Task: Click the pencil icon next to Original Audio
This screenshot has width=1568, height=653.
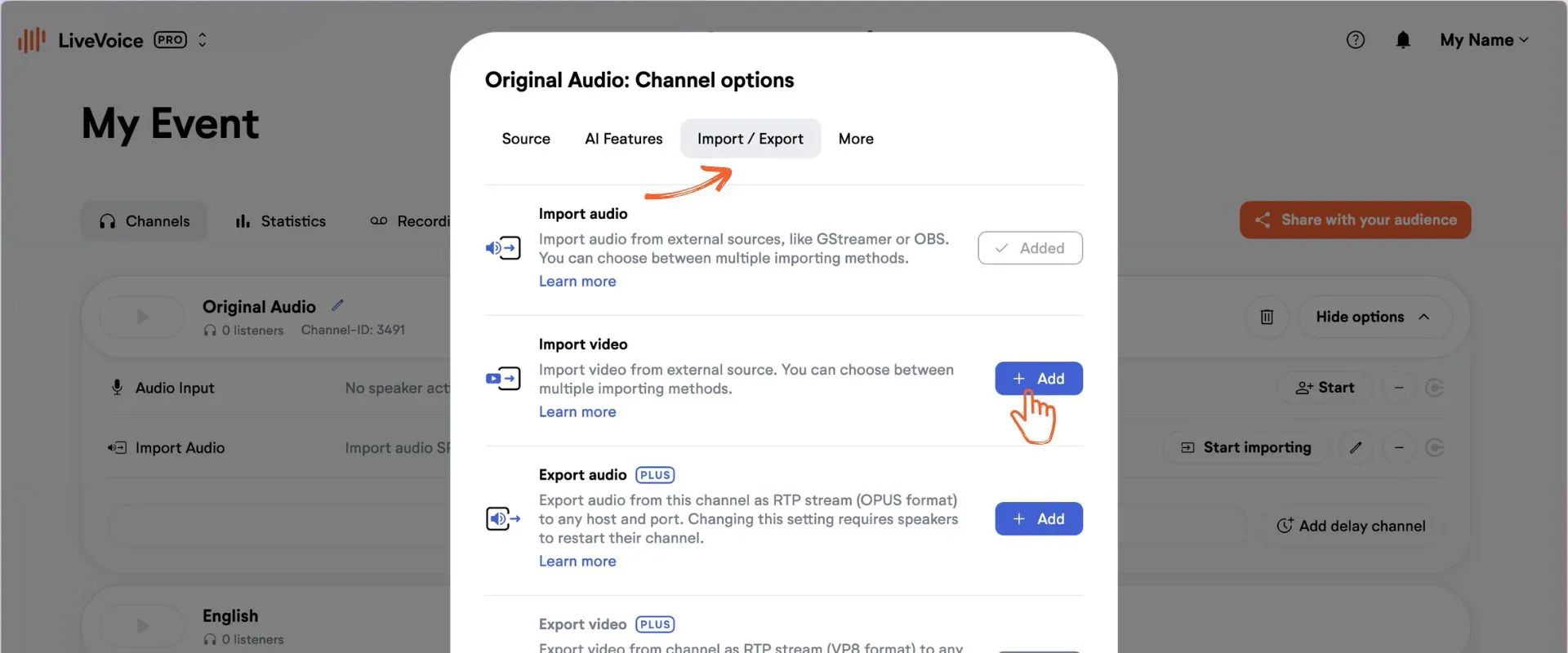Action: point(337,305)
